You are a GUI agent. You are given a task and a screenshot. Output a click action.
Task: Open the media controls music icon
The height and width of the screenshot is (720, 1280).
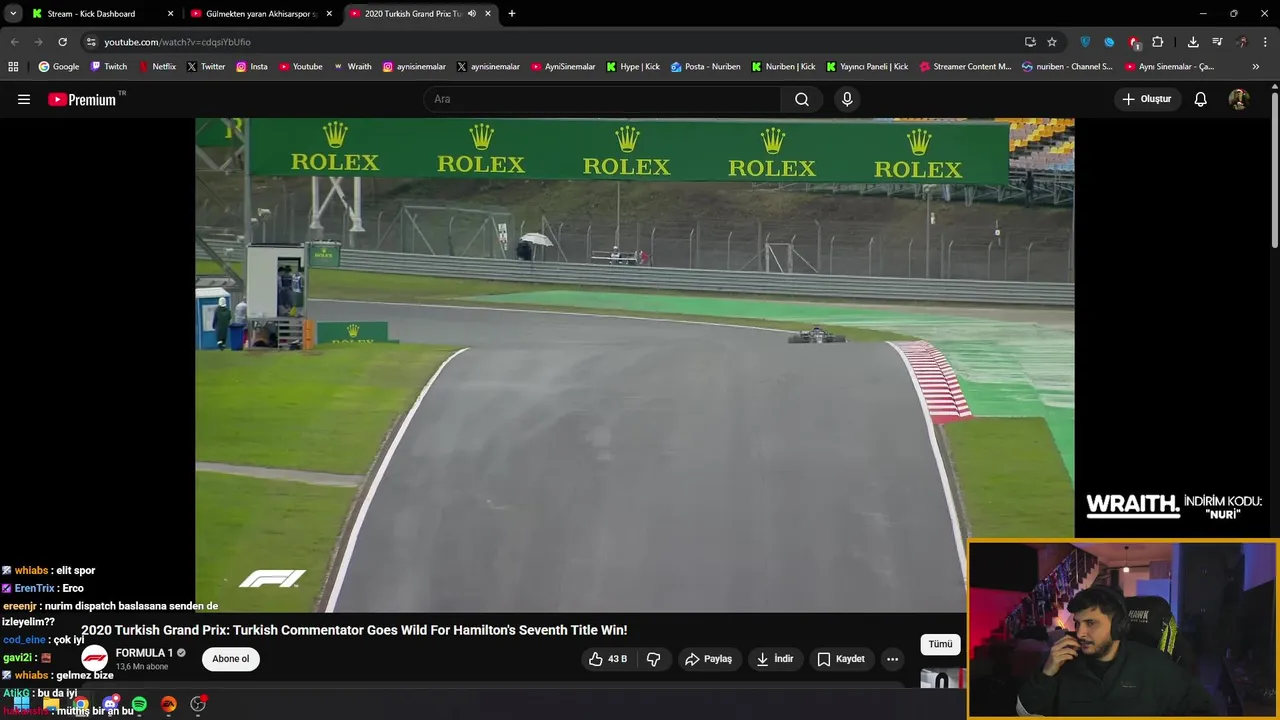[x=1217, y=42]
